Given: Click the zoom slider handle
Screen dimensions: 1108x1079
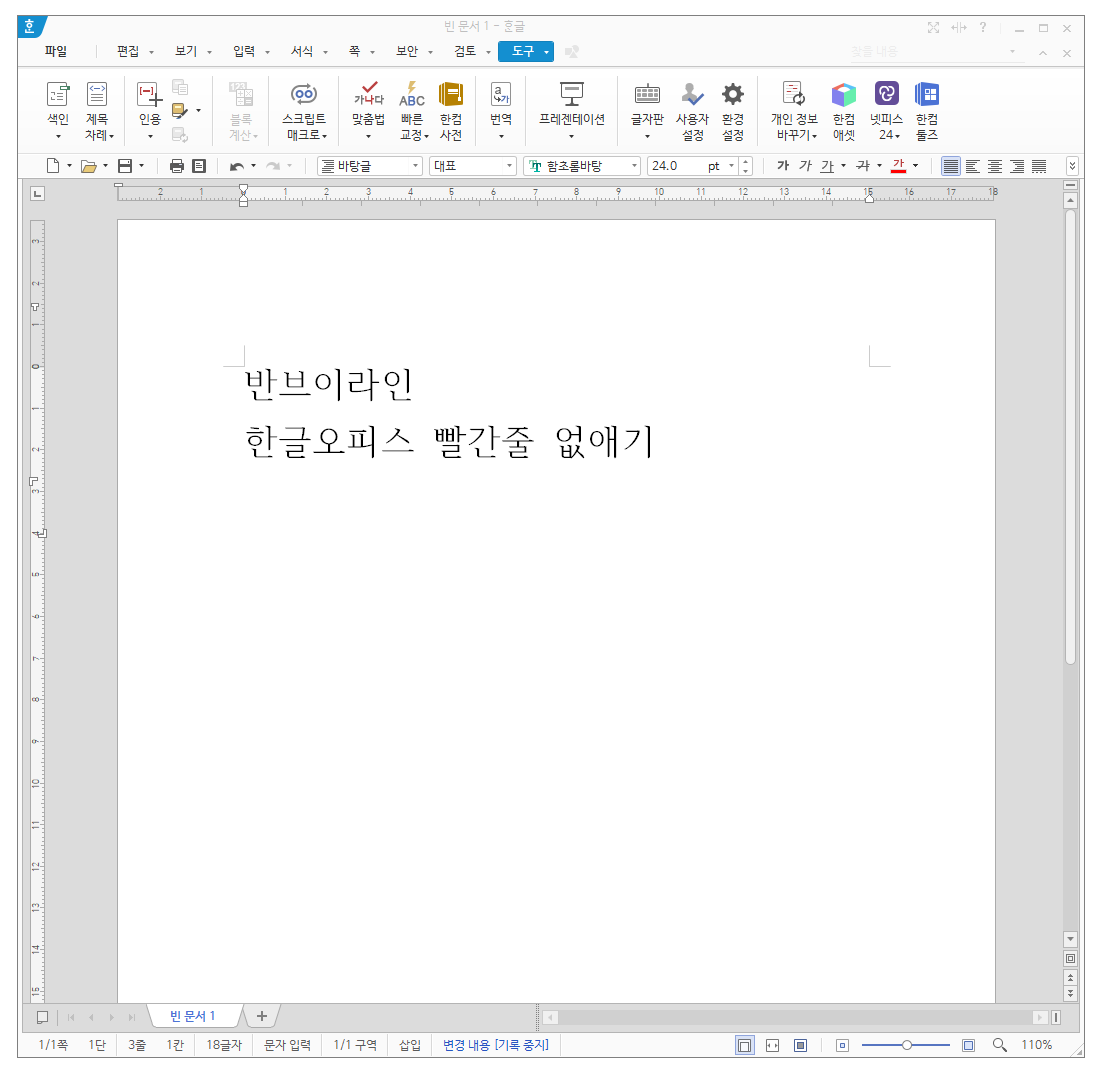Looking at the screenshot, I should tap(907, 1044).
